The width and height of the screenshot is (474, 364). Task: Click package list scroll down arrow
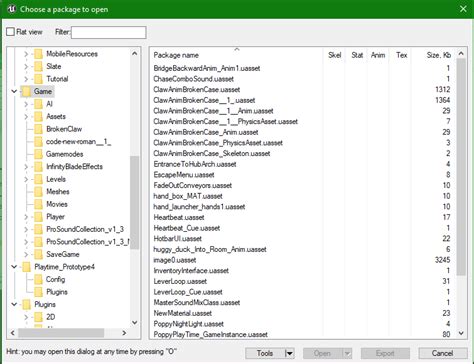point(461,333)
